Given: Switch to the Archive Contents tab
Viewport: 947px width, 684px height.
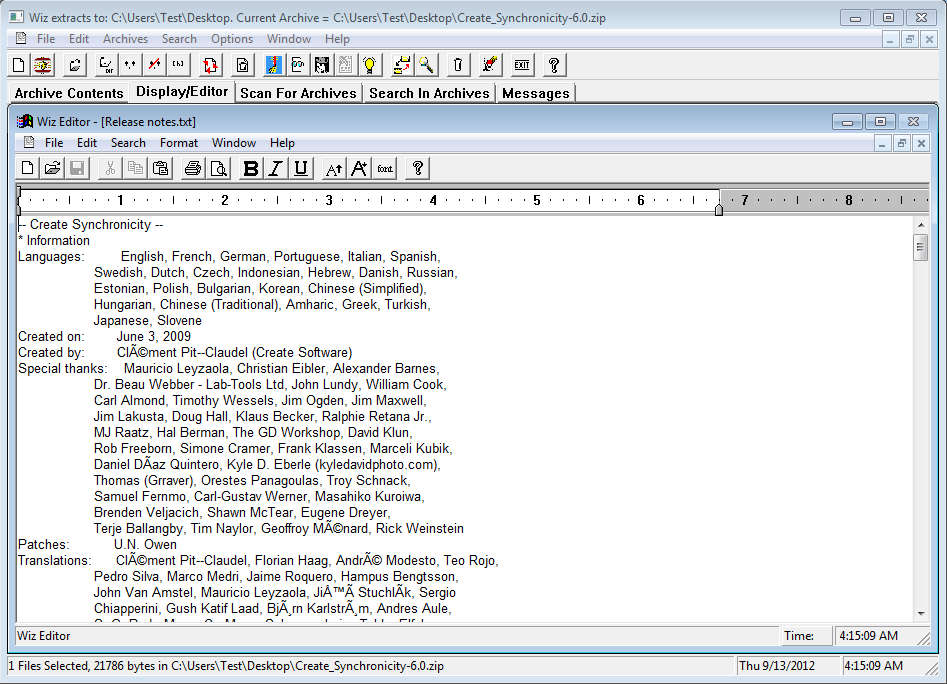Looking at the screenshot, I should coord(69,93).
